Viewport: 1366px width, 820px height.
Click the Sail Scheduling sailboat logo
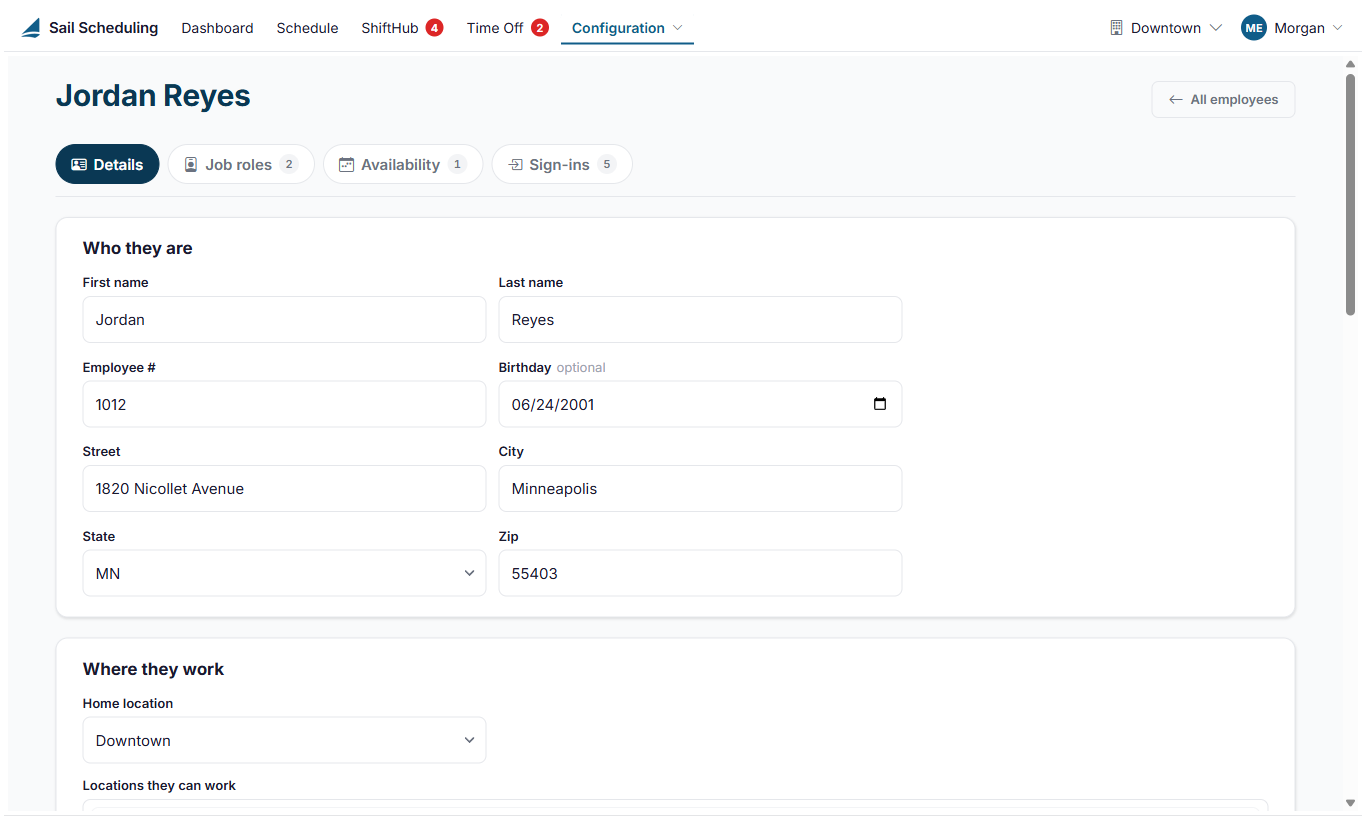31,28
